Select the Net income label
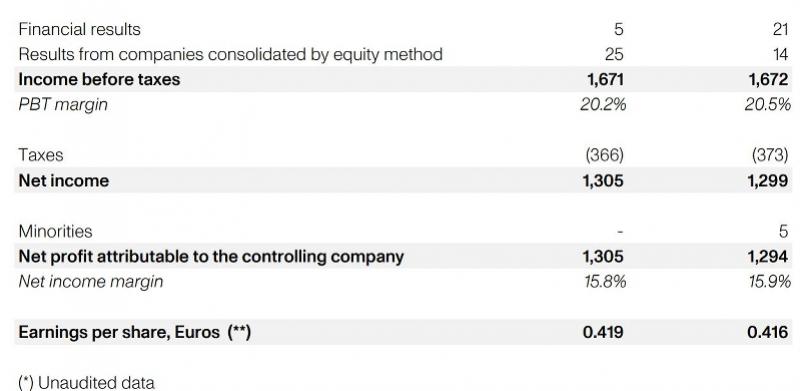 click(x=64, y=181)
